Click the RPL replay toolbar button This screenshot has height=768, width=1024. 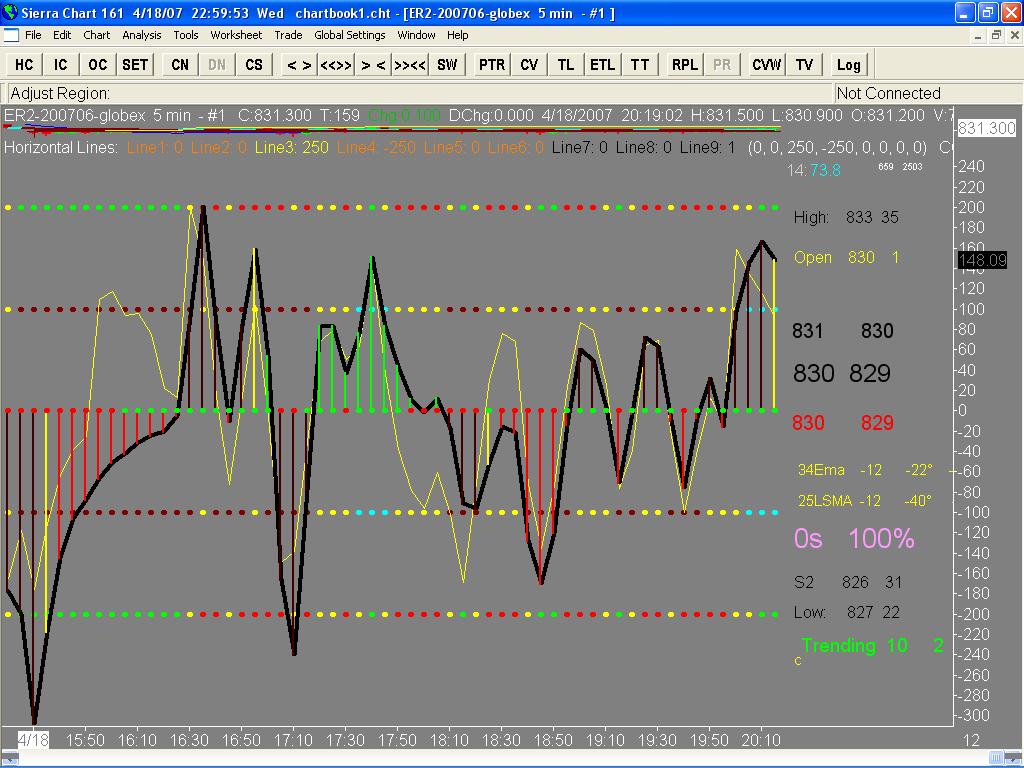(685, 65)
